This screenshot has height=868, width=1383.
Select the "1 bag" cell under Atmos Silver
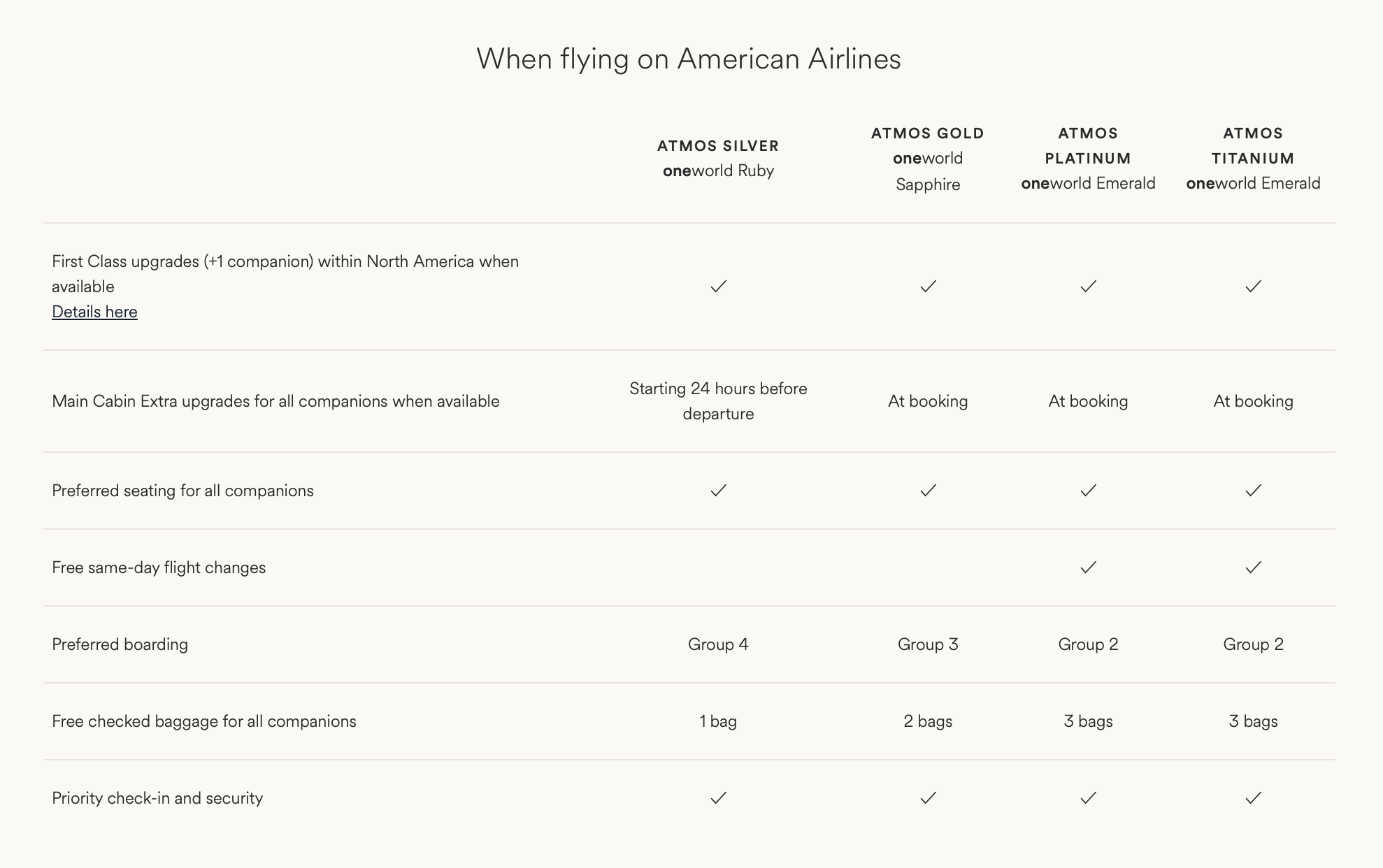tap(718, 721)
